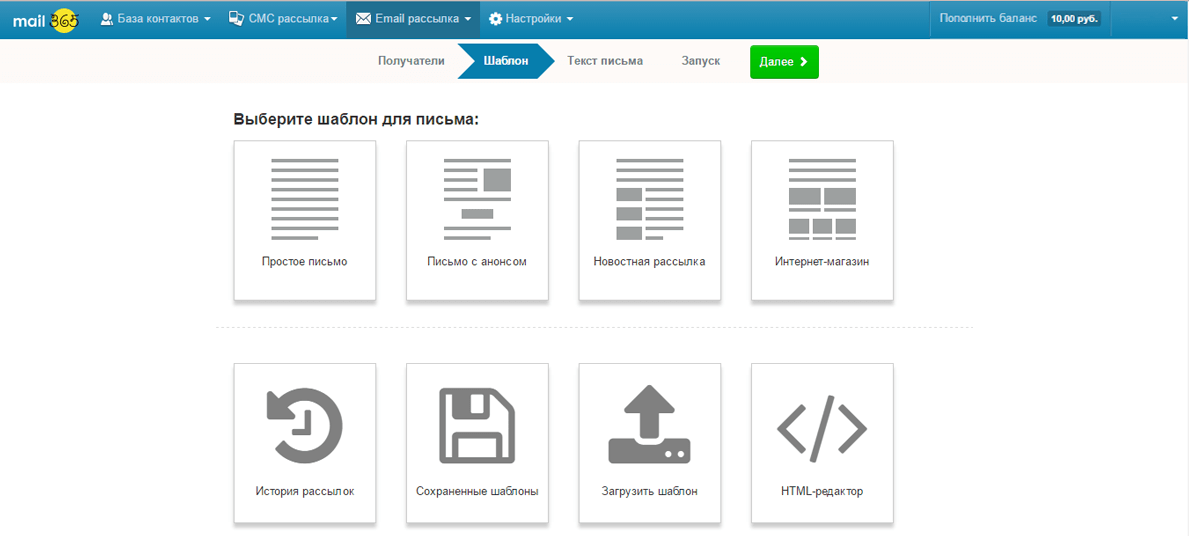This screenshot has width=1189, height=536.
Task: Click the Простое письмо label
Action: [305, 262]
